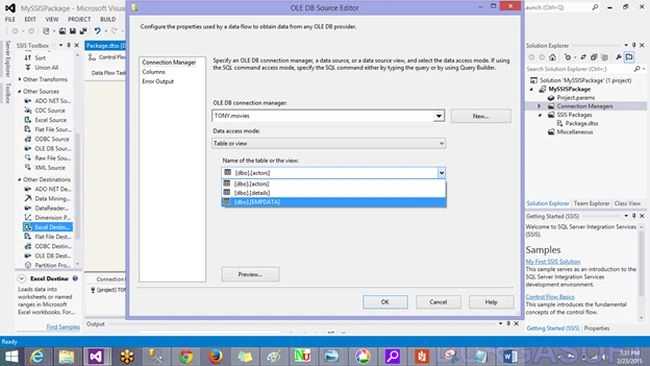Open the Package.dtsx document tab
The width and height of the screenshot is (650, 366).
[x=106, y=46]
